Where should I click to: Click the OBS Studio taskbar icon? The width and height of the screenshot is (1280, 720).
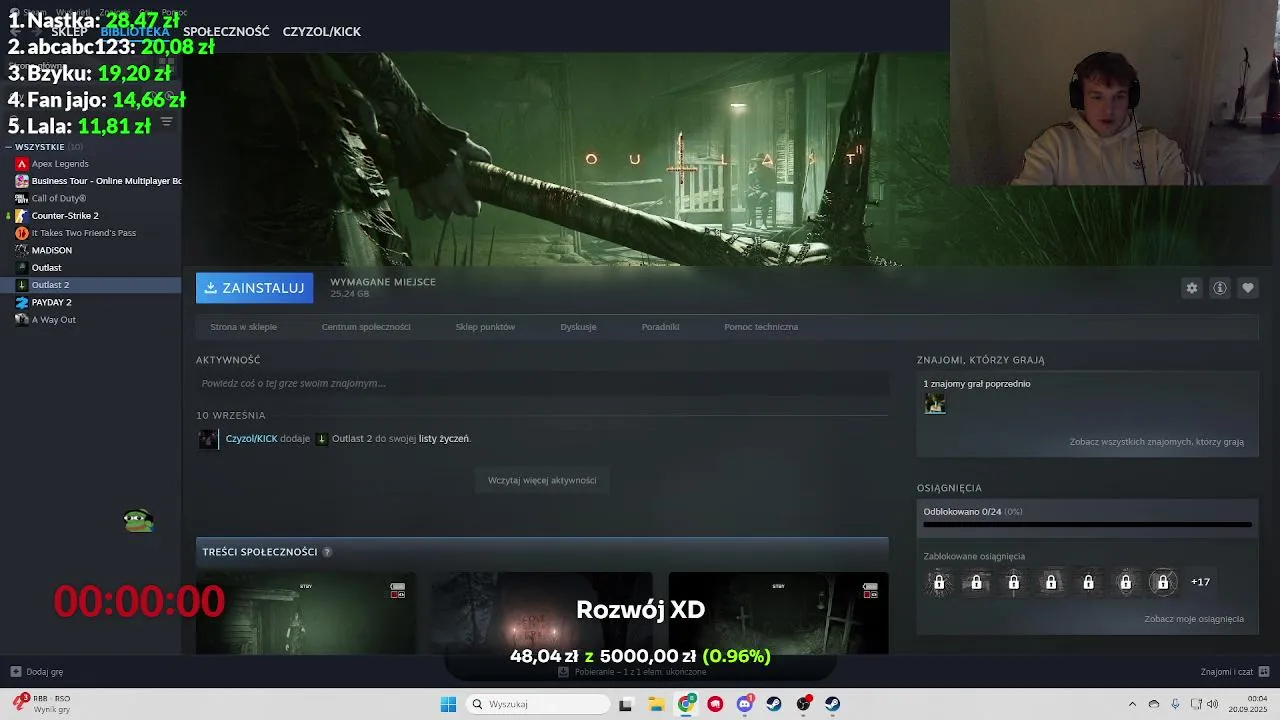(x=803, y=704)
